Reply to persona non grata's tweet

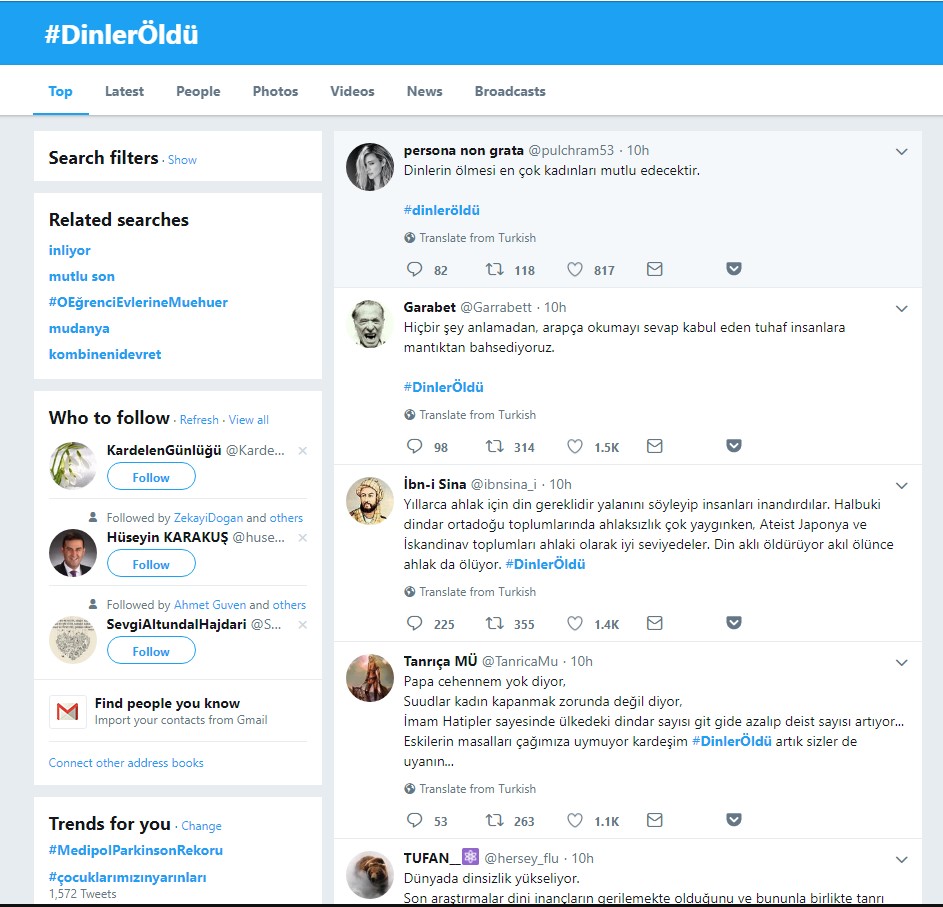pyautogui.click(x=414, y=269)
